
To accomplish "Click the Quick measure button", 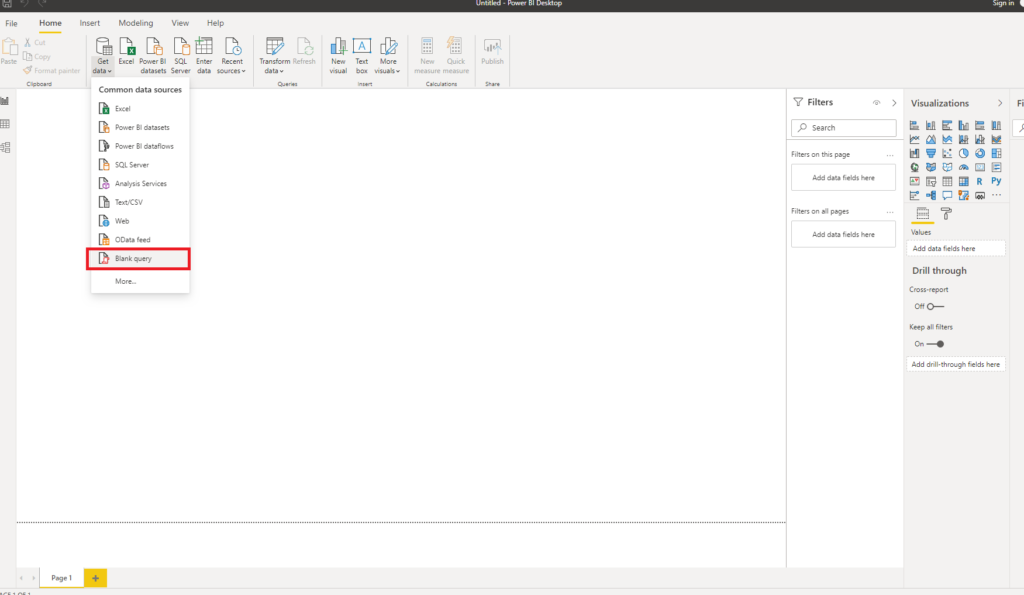I will 456,55.
